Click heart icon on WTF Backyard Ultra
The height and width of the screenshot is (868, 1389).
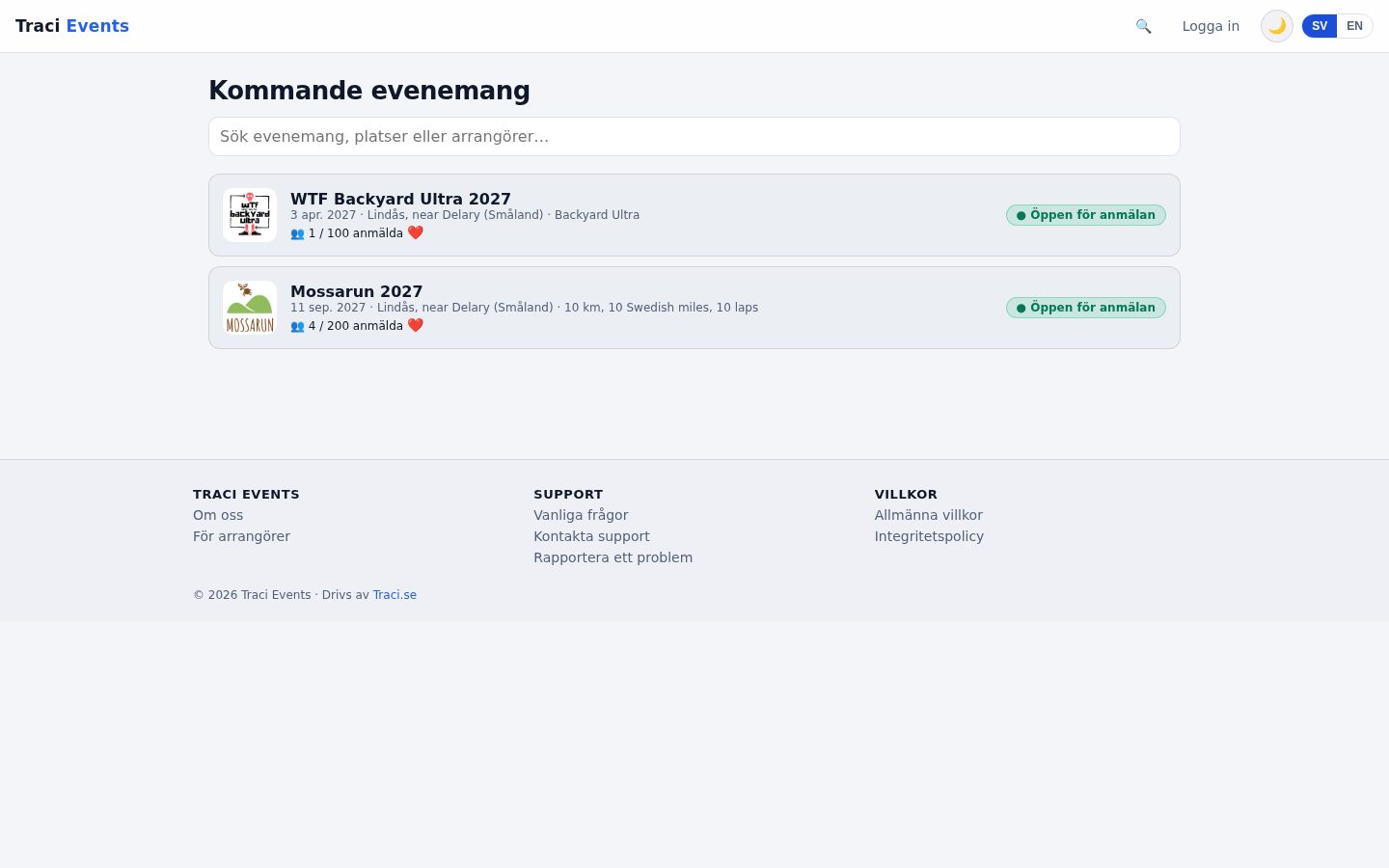click(x=416, y=232)
